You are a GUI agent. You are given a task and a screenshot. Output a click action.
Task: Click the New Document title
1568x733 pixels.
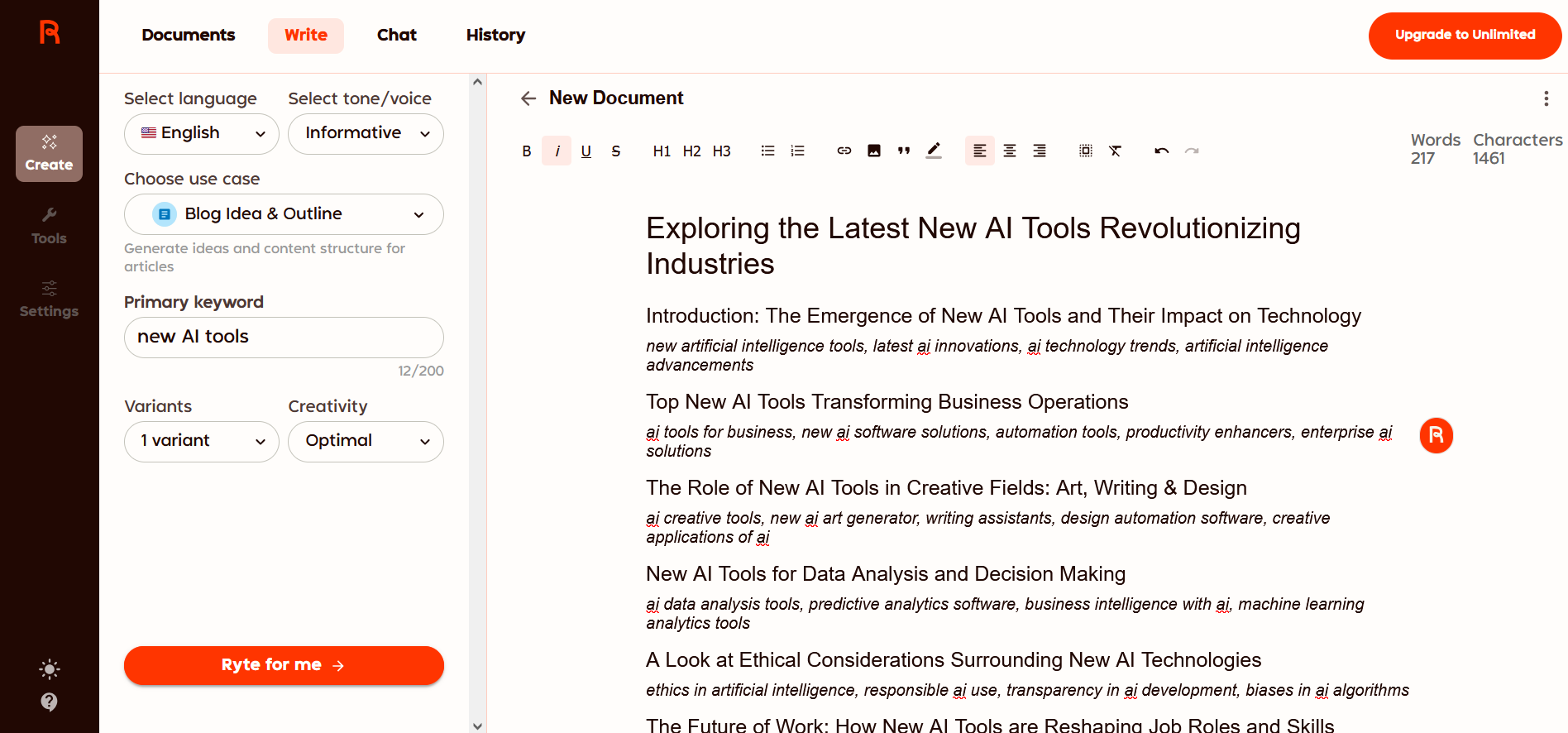click(616, 98)
